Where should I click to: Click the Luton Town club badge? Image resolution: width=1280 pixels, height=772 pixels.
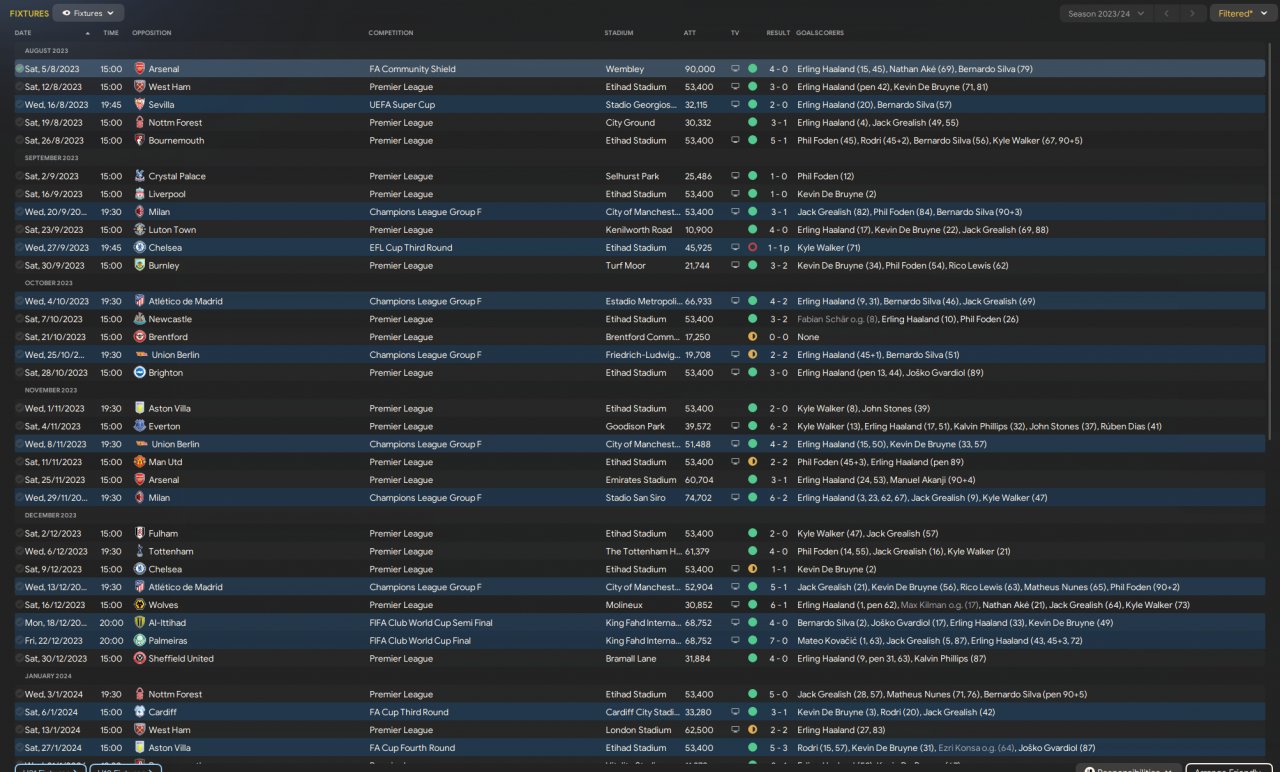click(140, 230)
